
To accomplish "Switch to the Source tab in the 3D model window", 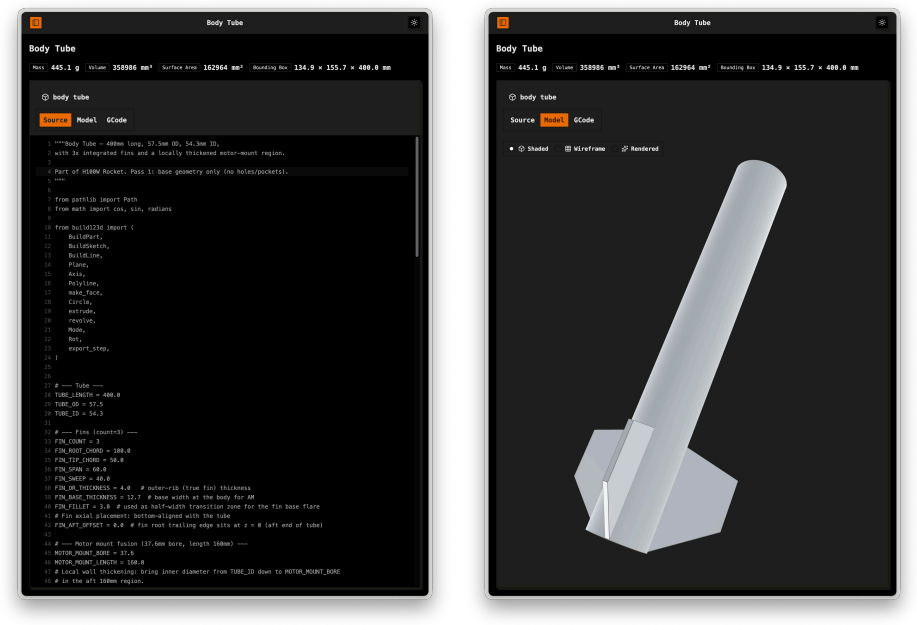I will click(x=522, y=120).
